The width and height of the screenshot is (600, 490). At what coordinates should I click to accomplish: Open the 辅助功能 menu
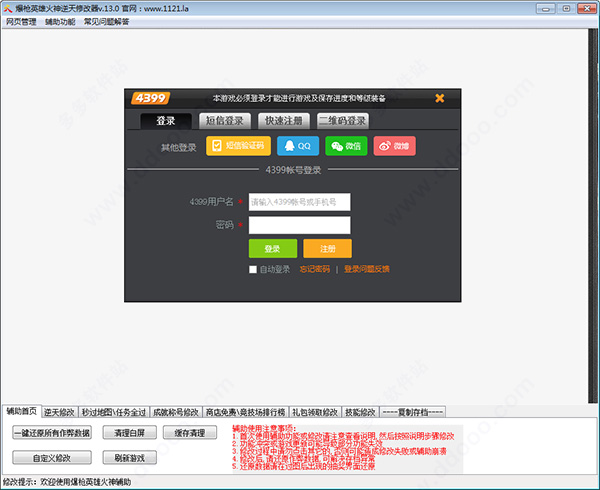point(60,22)
